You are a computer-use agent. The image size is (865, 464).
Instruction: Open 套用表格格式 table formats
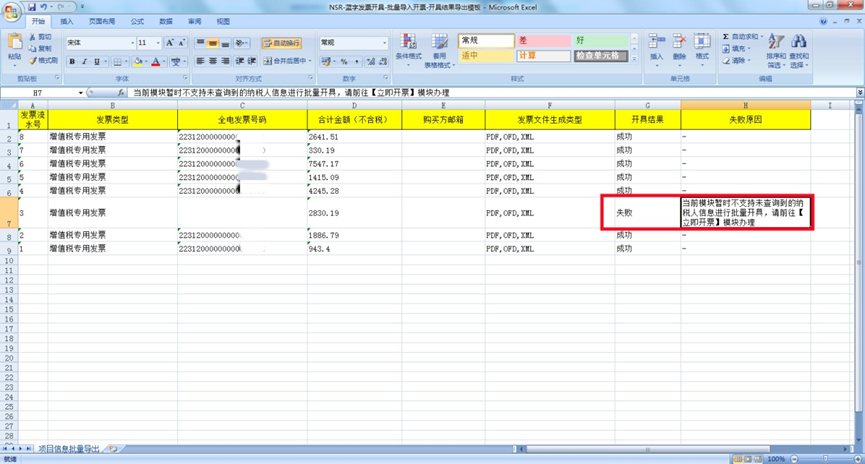[439, 50]
